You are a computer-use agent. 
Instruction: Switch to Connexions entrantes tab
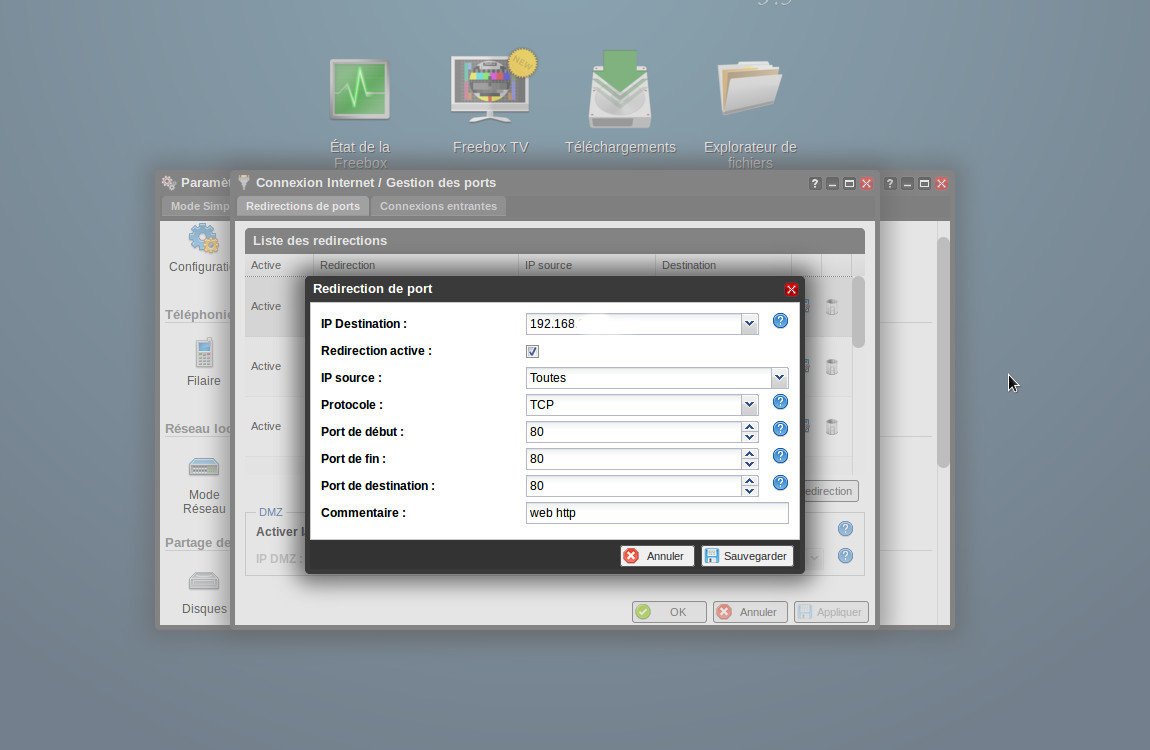(x=439, y=206)
